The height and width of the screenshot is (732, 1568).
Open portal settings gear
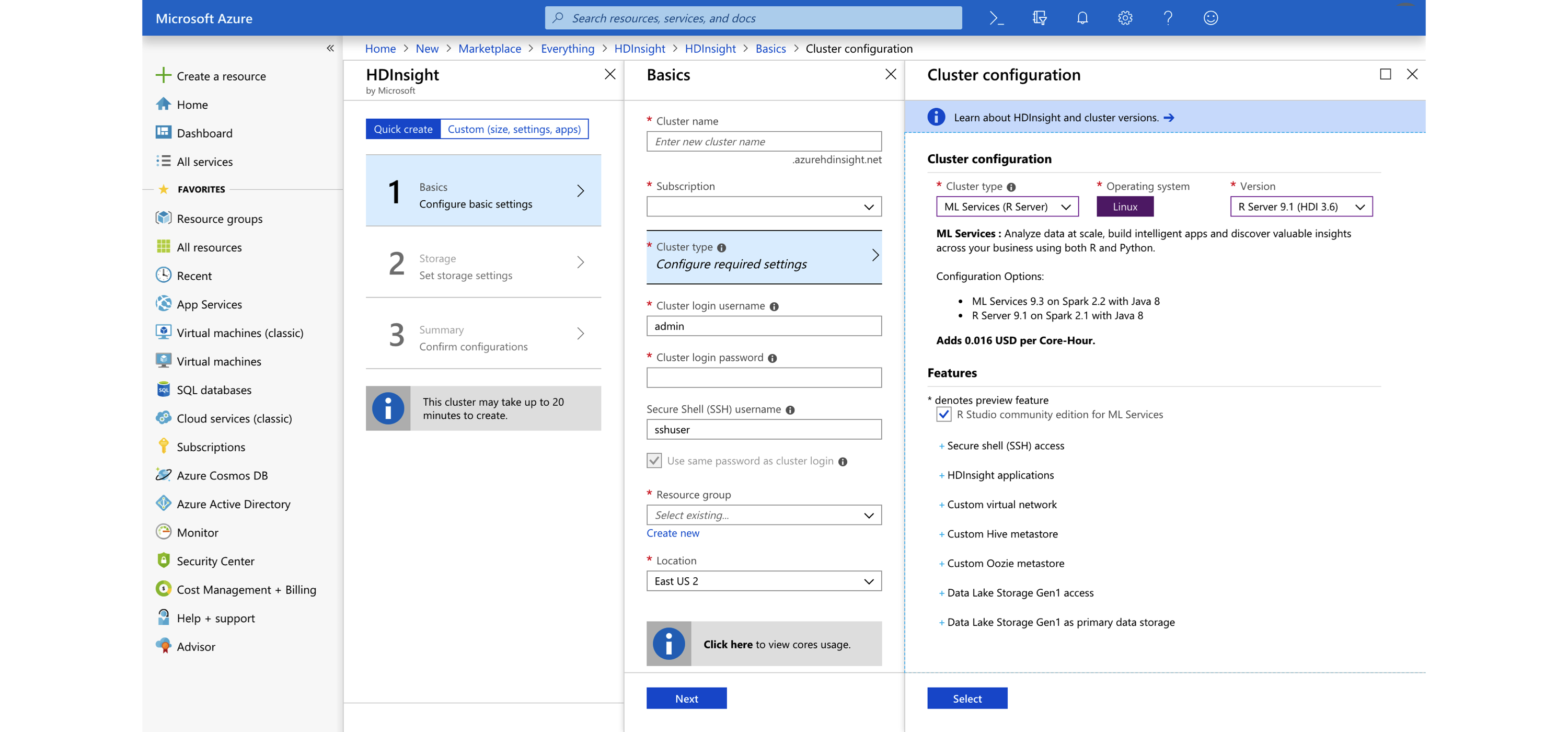click(1125, 18)
